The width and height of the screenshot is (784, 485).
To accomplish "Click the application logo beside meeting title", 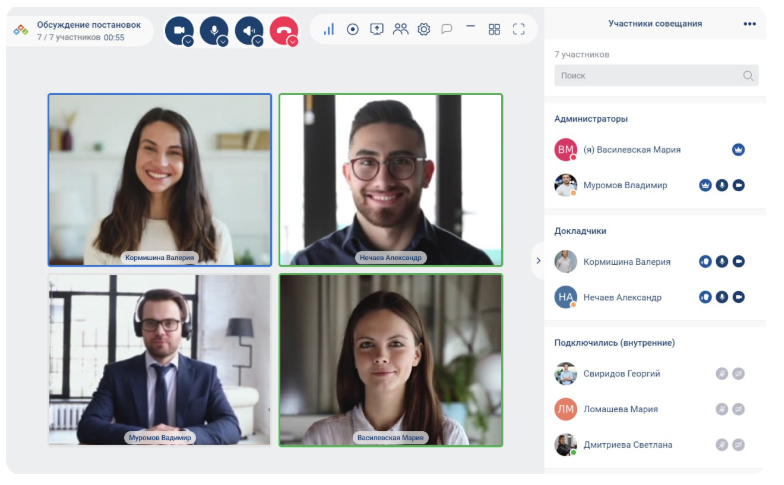I will coord(21,30).
